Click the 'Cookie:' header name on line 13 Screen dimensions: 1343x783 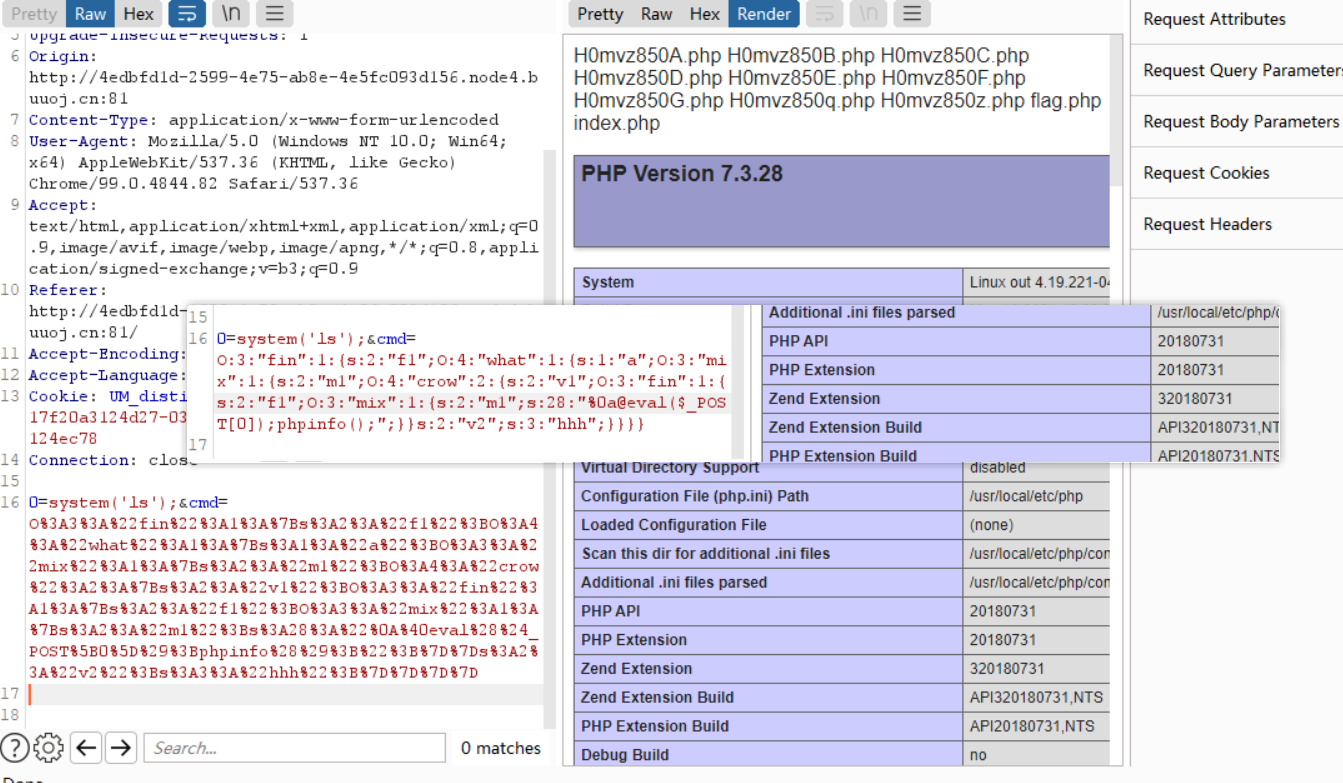(x=63, y=396)
